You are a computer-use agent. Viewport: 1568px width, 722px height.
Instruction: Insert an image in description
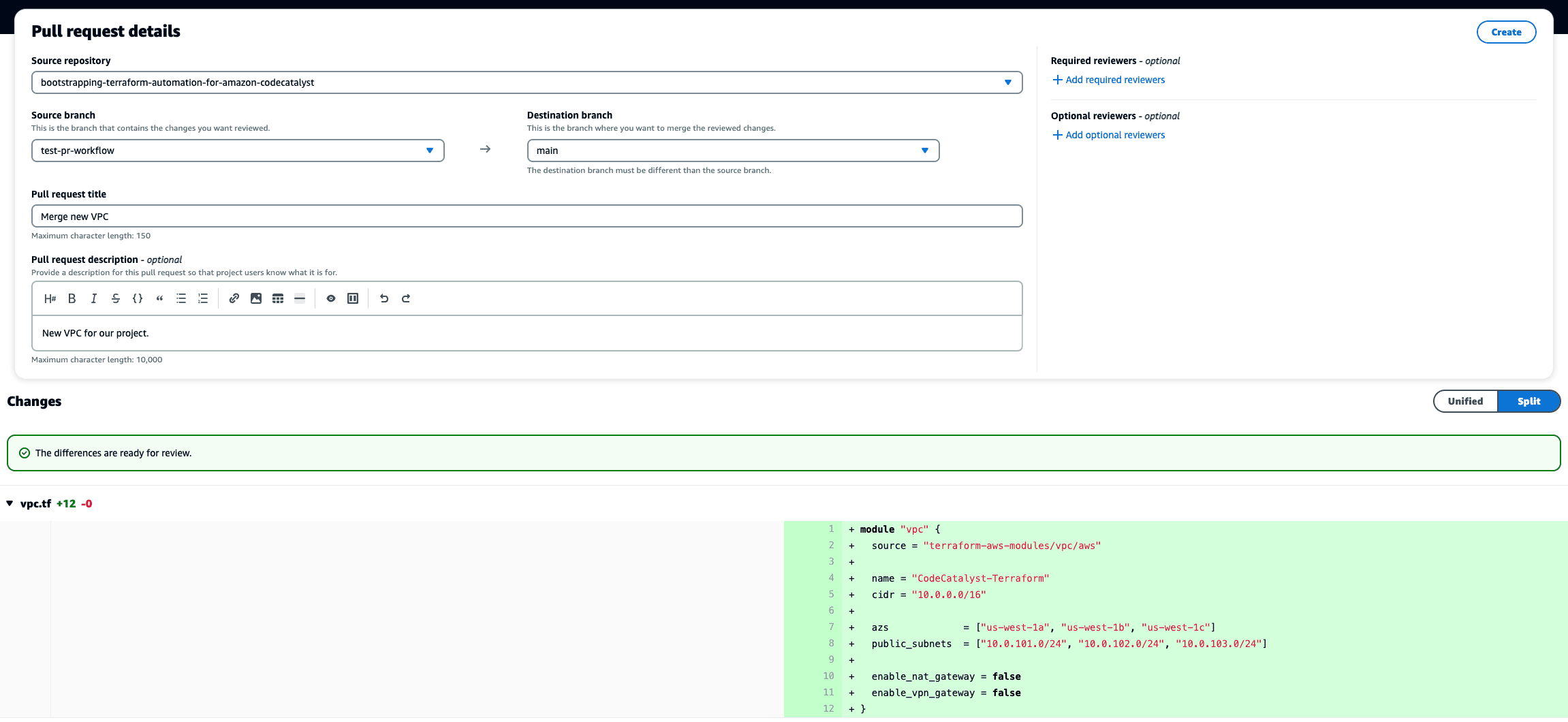(x=256, y=298)
